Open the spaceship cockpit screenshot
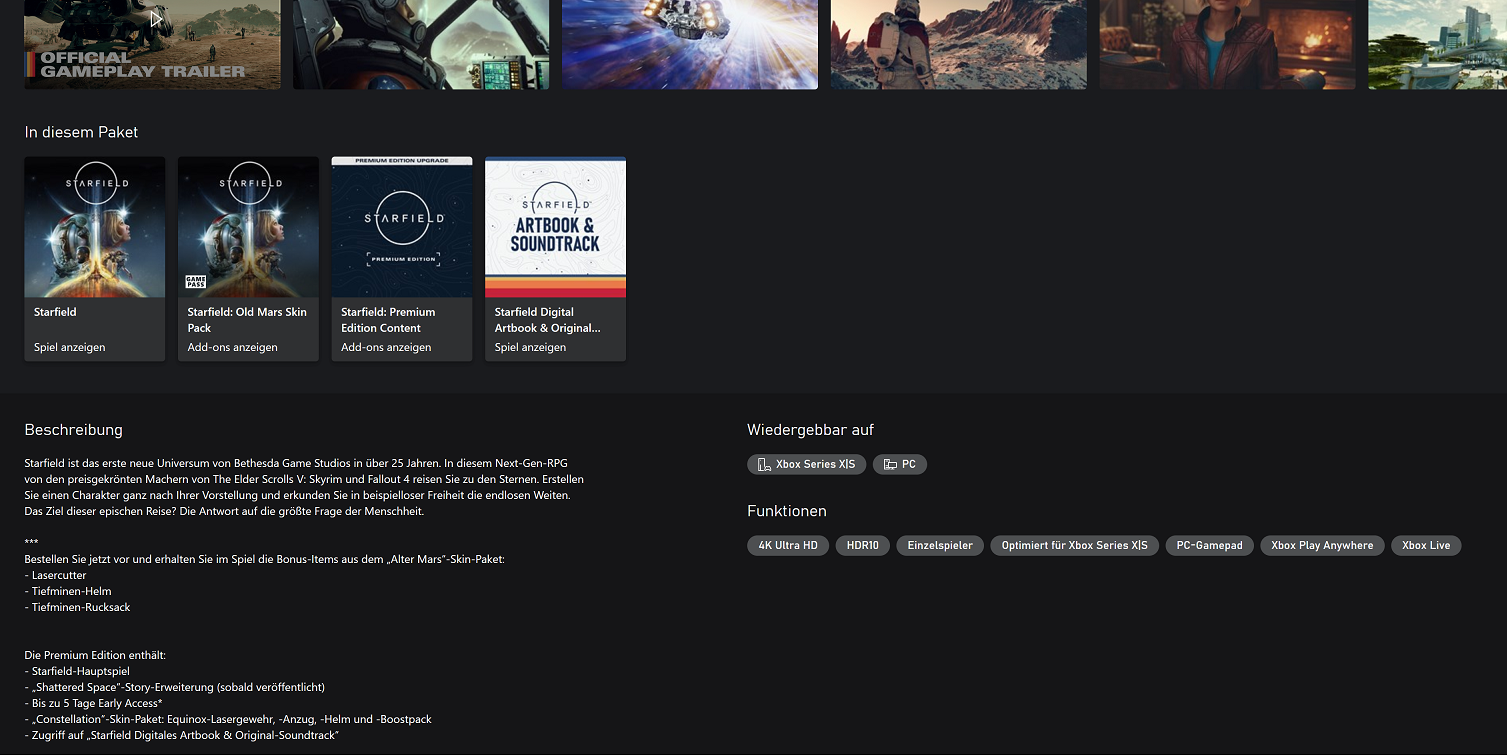This screenshot has width=1507, height=755. 421,44
